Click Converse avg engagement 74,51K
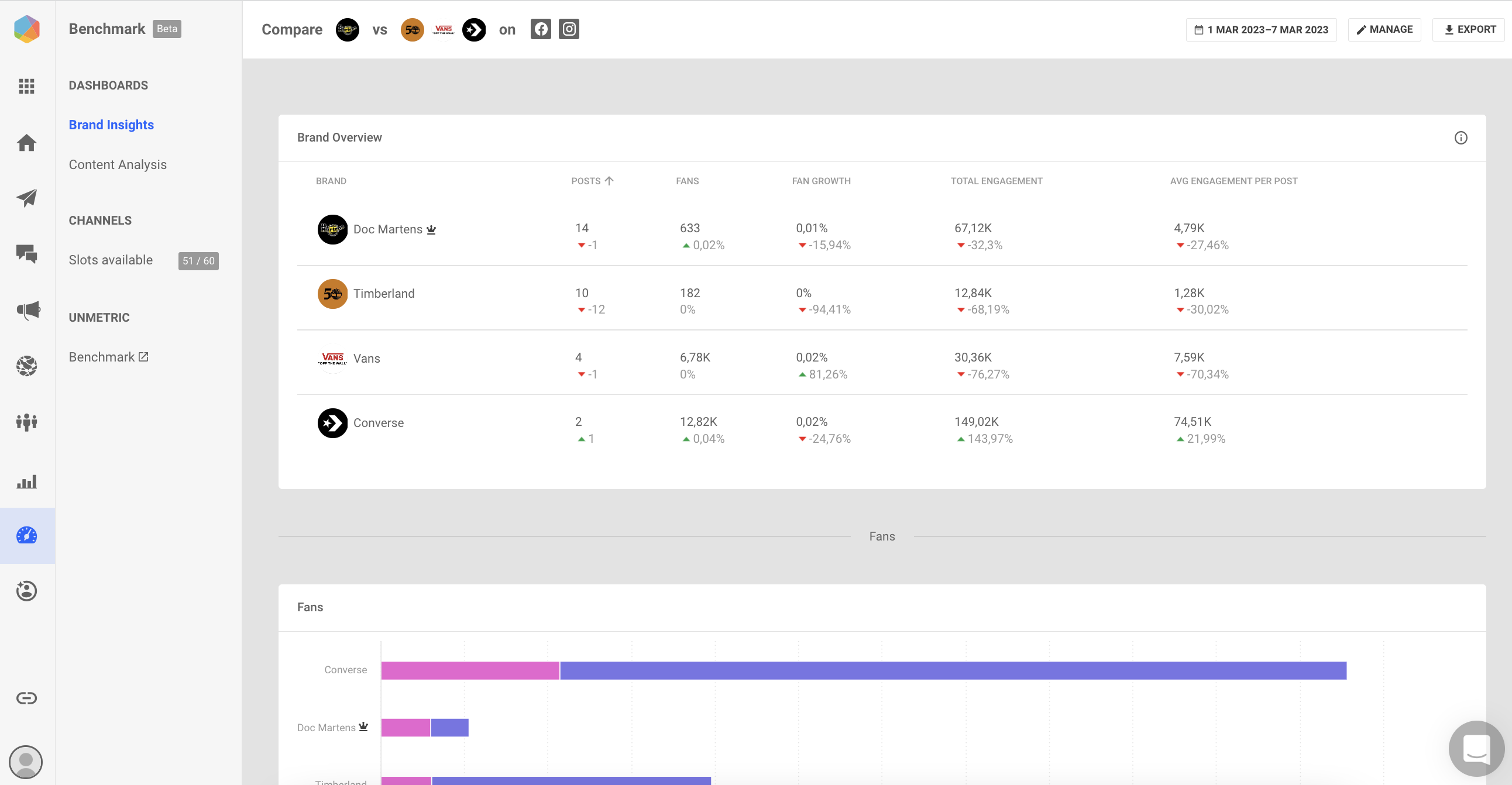This screenshot has width=1512, height=785. click(1193, 422)
